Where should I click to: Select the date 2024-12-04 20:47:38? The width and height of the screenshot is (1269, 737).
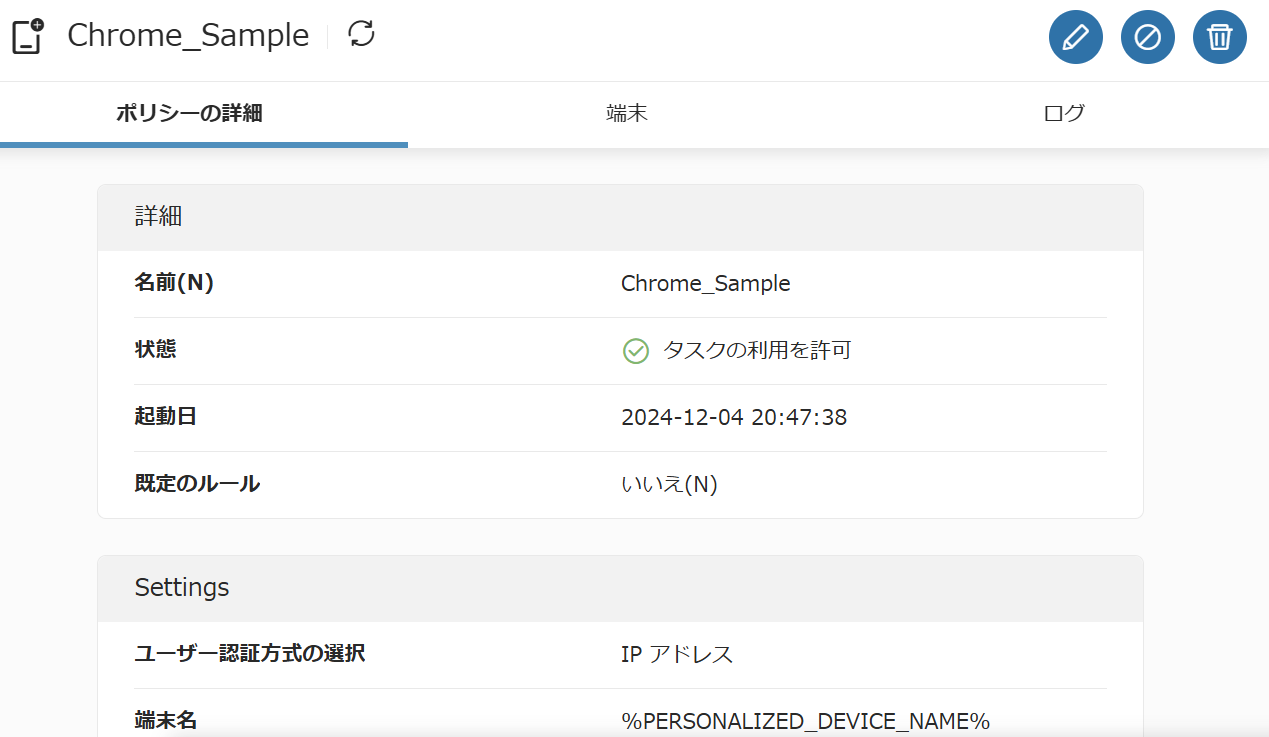click(x=734, y=417)
